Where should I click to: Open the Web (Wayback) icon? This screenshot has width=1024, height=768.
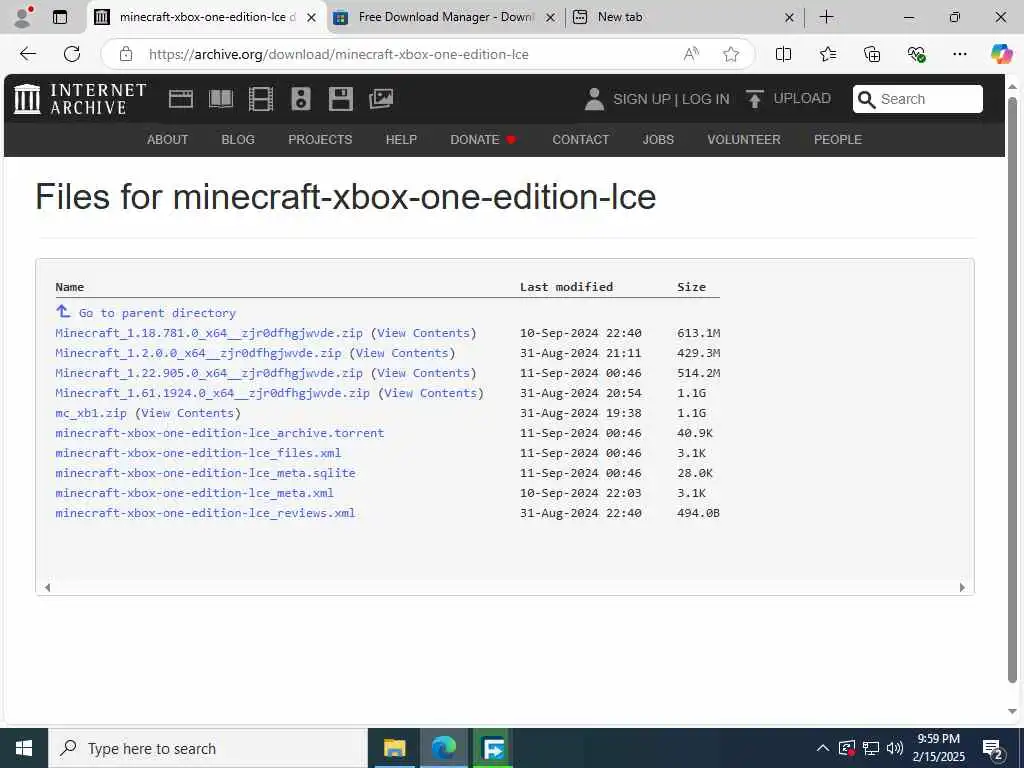tap(181, 99)
